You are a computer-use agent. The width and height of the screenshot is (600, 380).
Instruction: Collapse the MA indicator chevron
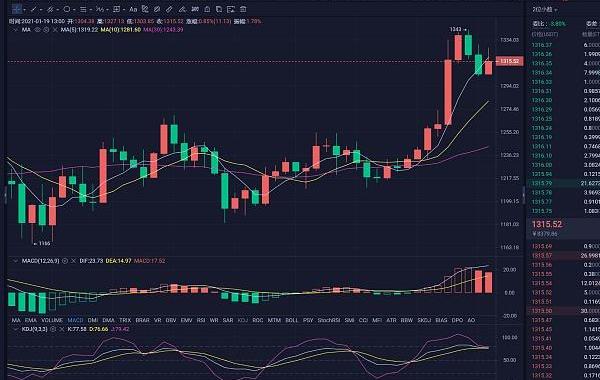tap(15, 30)
